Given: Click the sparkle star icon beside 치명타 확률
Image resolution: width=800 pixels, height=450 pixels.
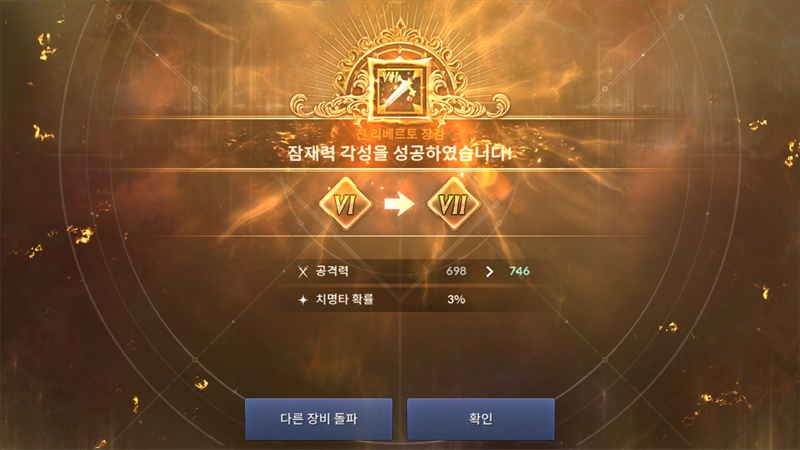Looking at the screenshot, I should [x=303, y=299].
